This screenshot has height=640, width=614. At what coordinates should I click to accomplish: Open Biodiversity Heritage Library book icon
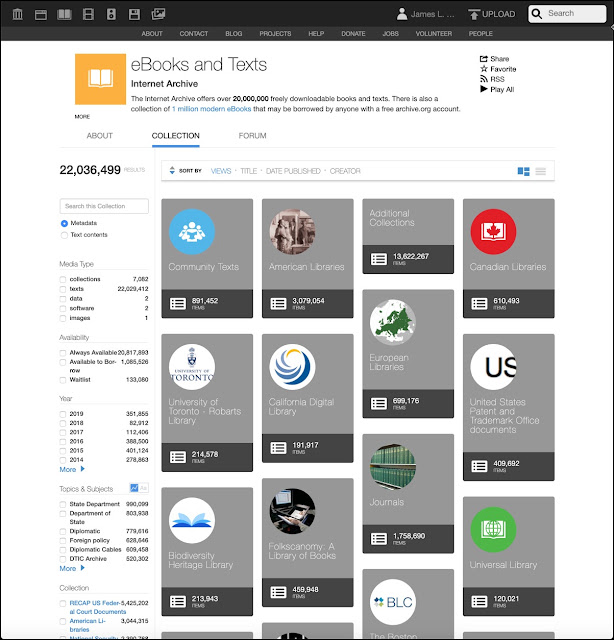click(x=192, y=520)
